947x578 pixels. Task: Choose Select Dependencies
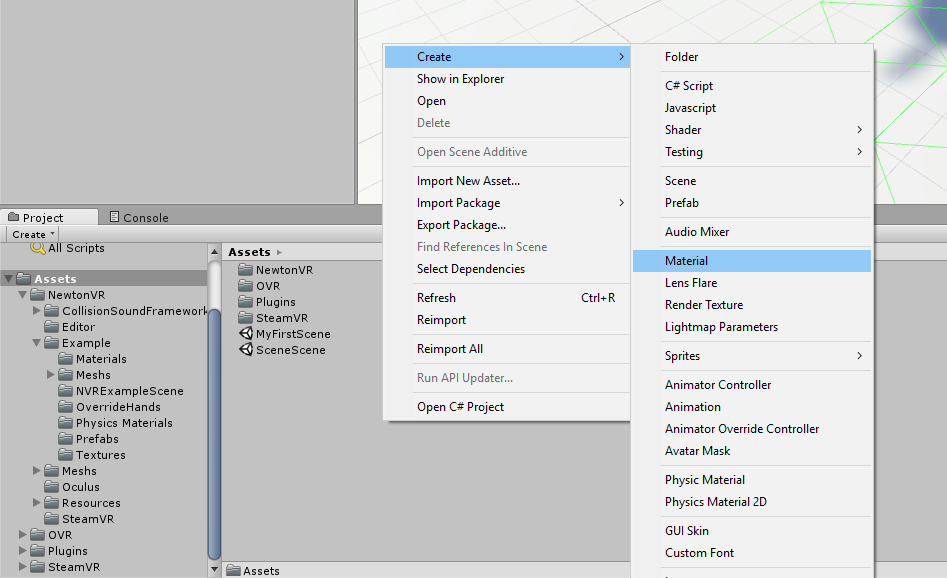507,269
